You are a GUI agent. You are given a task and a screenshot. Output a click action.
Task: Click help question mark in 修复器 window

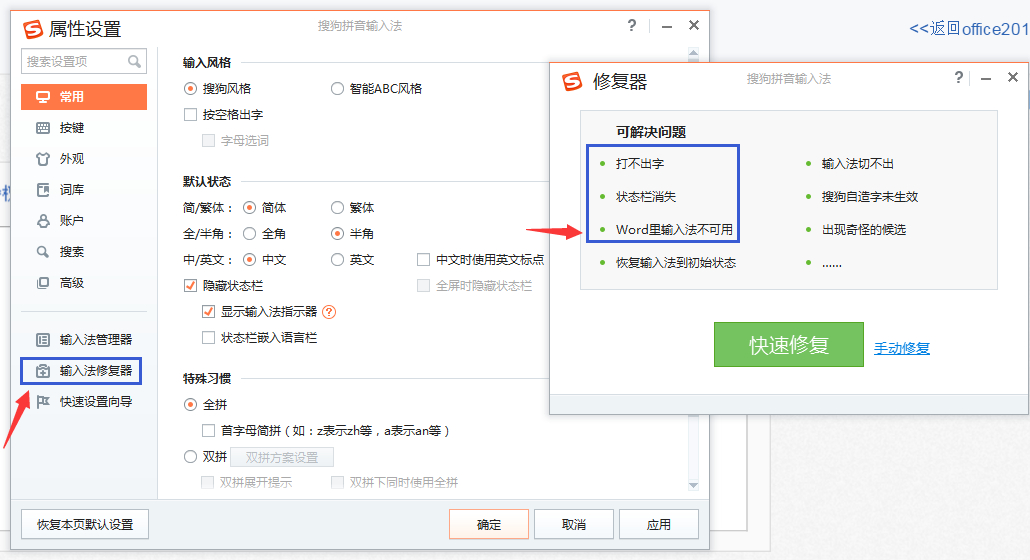(958, 77)
